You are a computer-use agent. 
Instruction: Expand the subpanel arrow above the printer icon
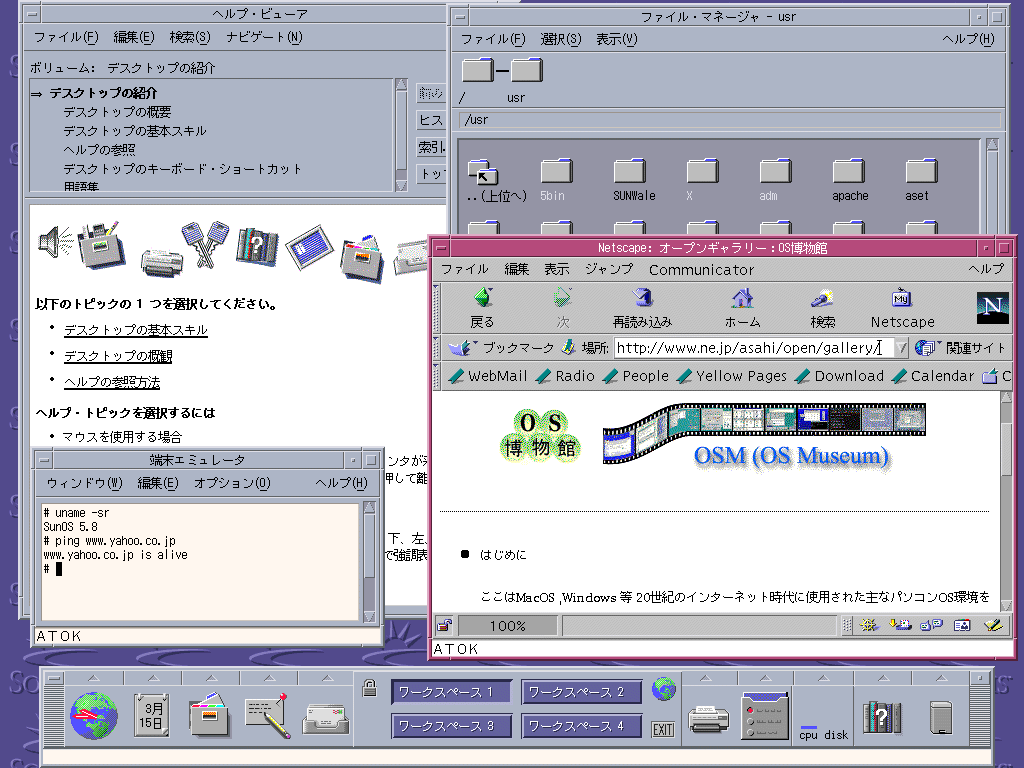[x=706, y=678]
